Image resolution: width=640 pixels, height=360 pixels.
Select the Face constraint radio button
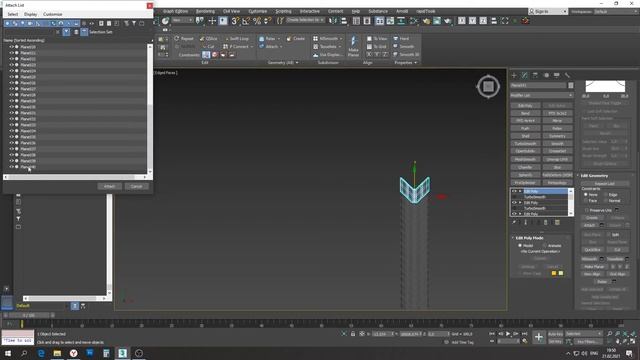[x=586, y=201]
